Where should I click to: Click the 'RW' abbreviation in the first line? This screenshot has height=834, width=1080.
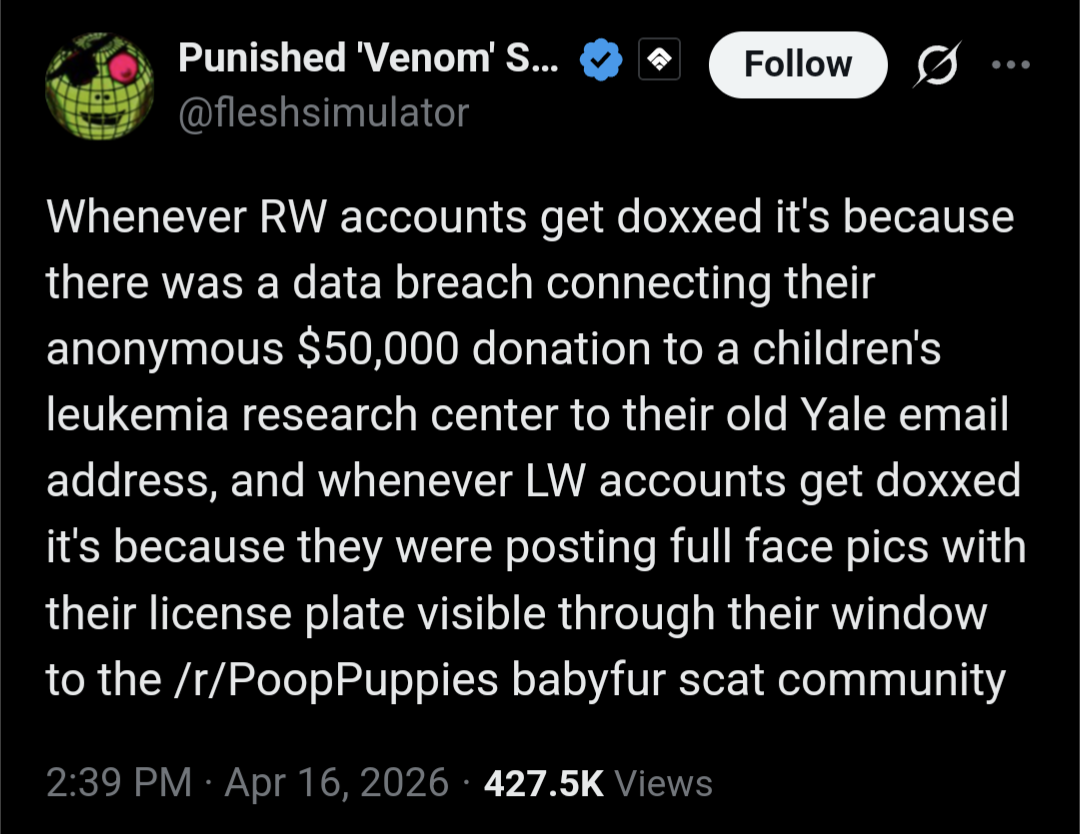click(x=290, y=218)
